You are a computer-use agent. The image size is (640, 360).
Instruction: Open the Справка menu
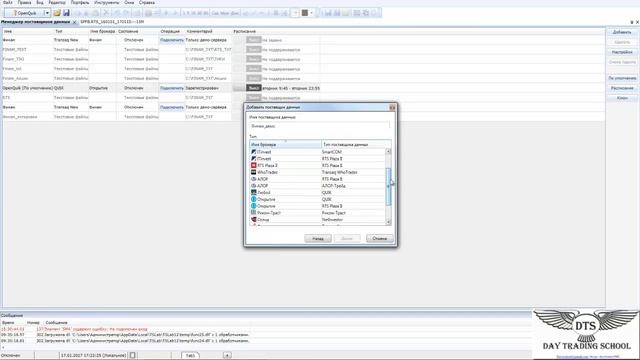147,2
